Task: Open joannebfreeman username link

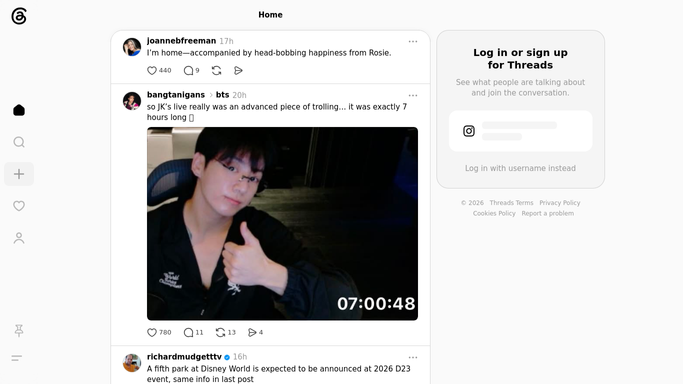Action: click(x=181, y=41)
